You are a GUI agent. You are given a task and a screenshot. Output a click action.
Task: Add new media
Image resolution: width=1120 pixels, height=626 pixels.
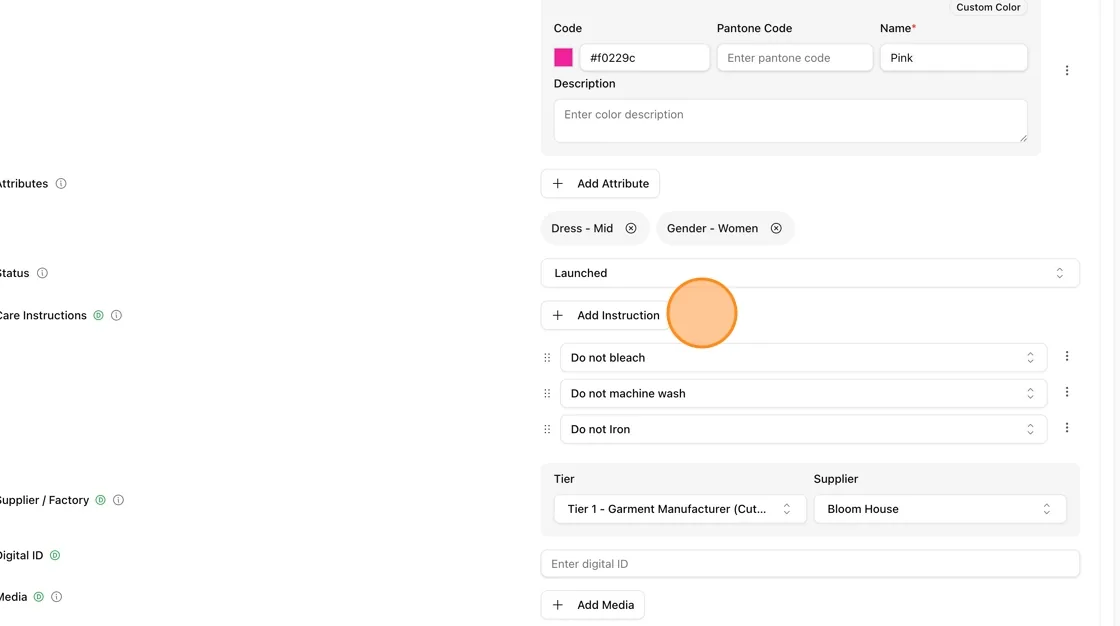coord(593,605)
